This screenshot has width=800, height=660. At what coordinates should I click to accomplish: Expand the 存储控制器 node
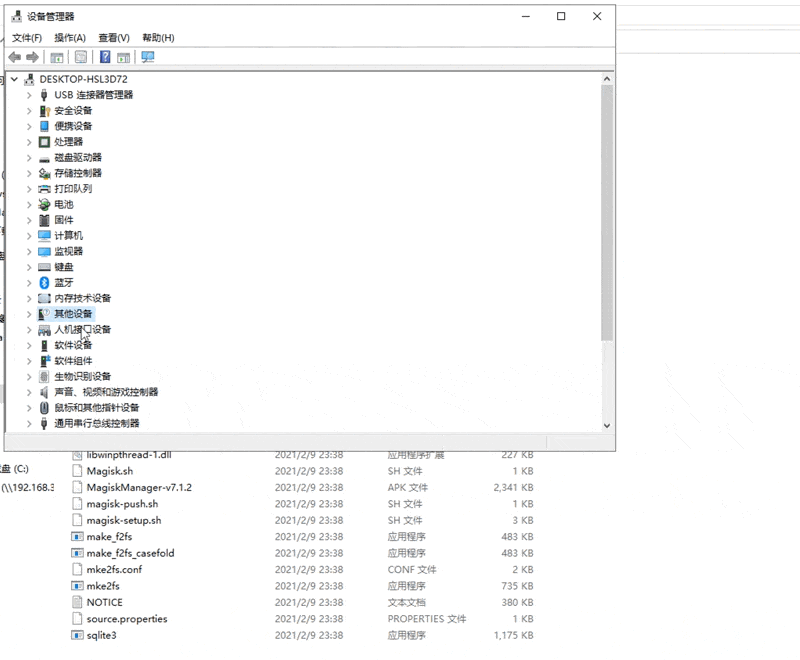click(x=29, y=173)
